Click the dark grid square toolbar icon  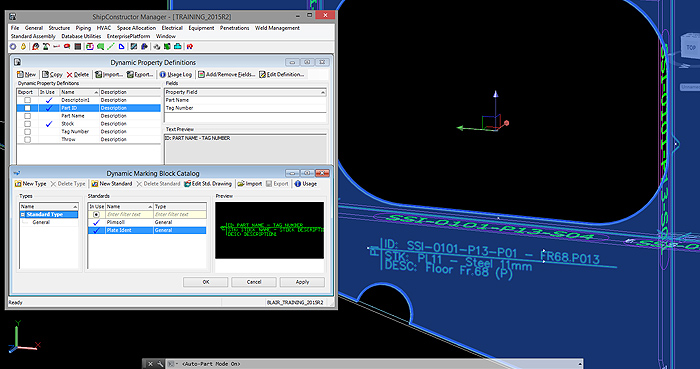pos(78,46)
